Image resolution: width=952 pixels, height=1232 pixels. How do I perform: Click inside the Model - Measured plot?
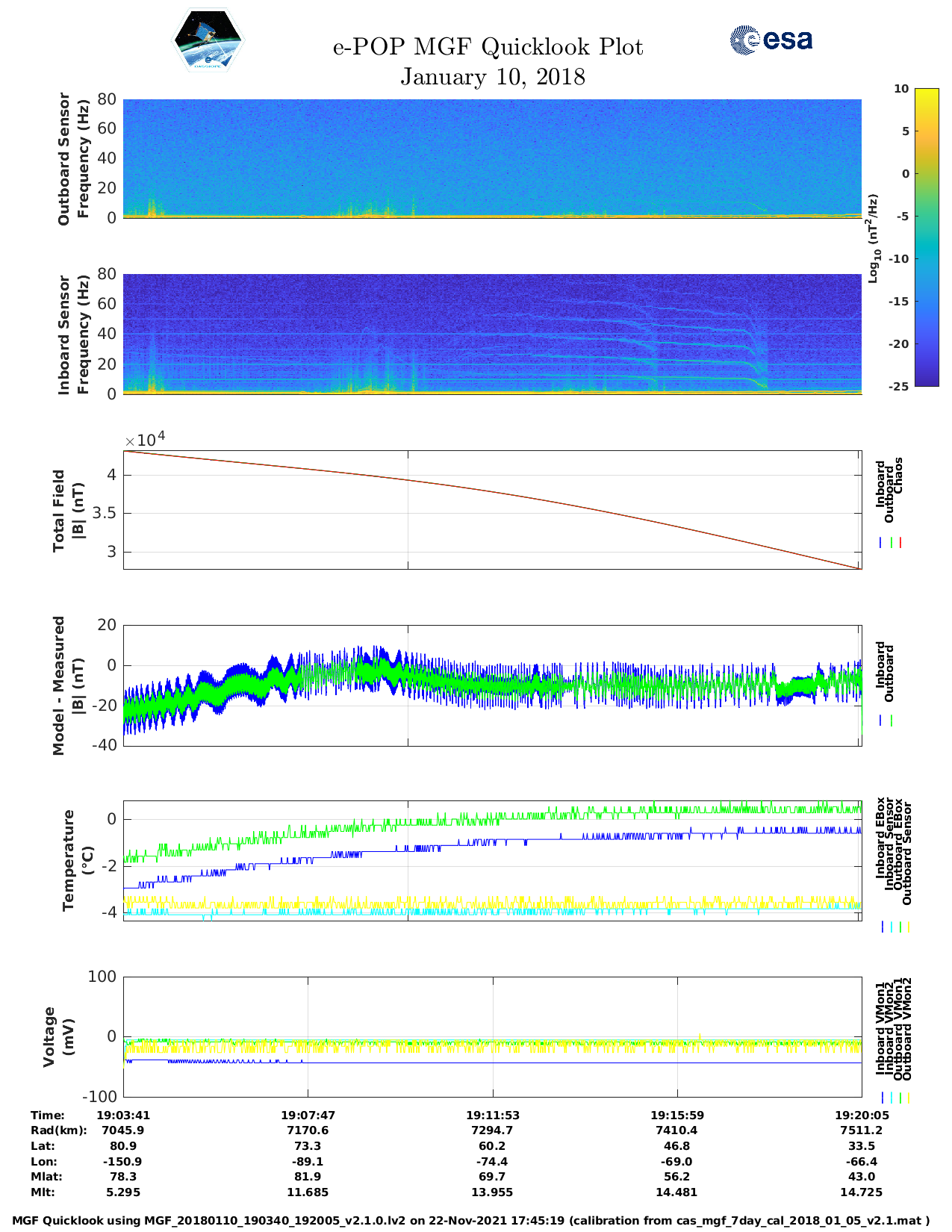point(492,685)
